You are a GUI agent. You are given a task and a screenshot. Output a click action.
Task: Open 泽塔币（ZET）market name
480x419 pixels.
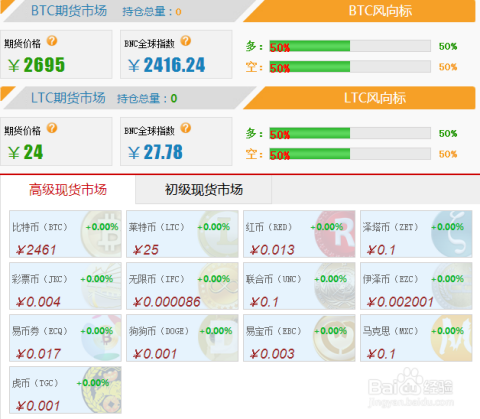(x=391, y=227)
